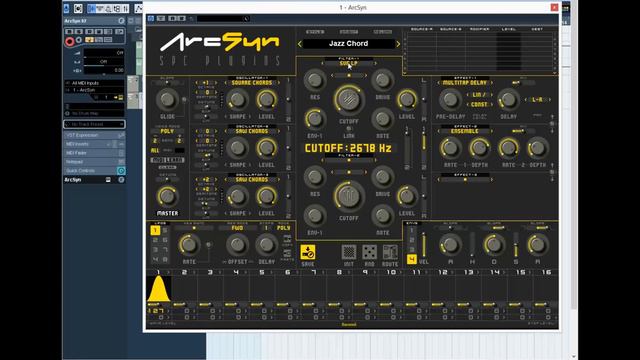Select envelope number 4 button
This screenshot has height=360, width=640.
(x=411, y=259)
